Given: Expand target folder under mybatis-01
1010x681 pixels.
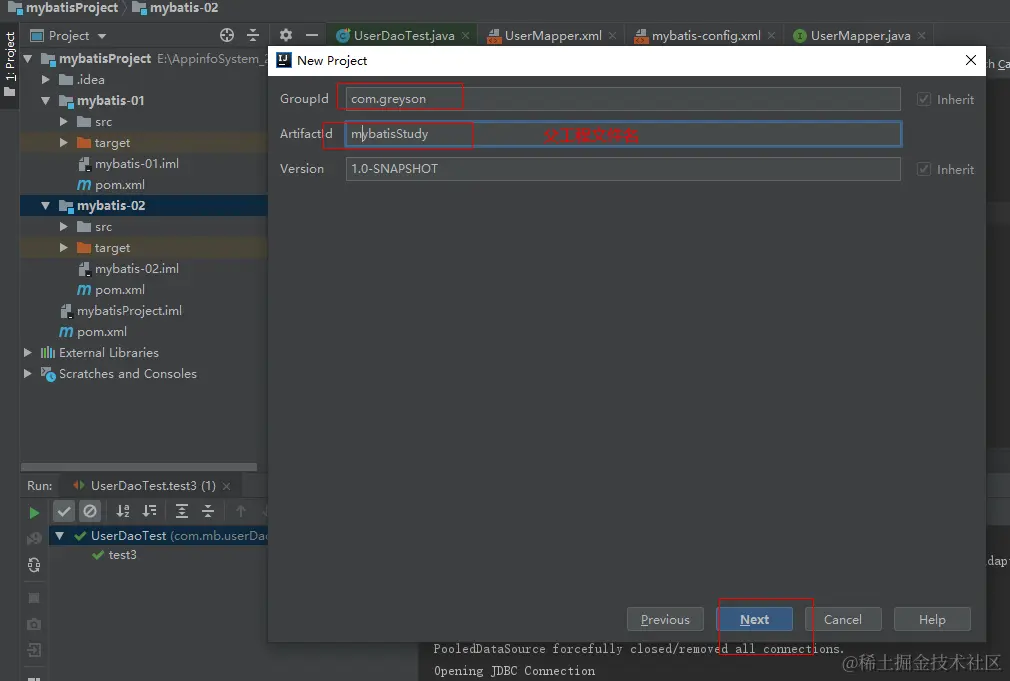Looking at the screenshot, I should tap(64, 142).
